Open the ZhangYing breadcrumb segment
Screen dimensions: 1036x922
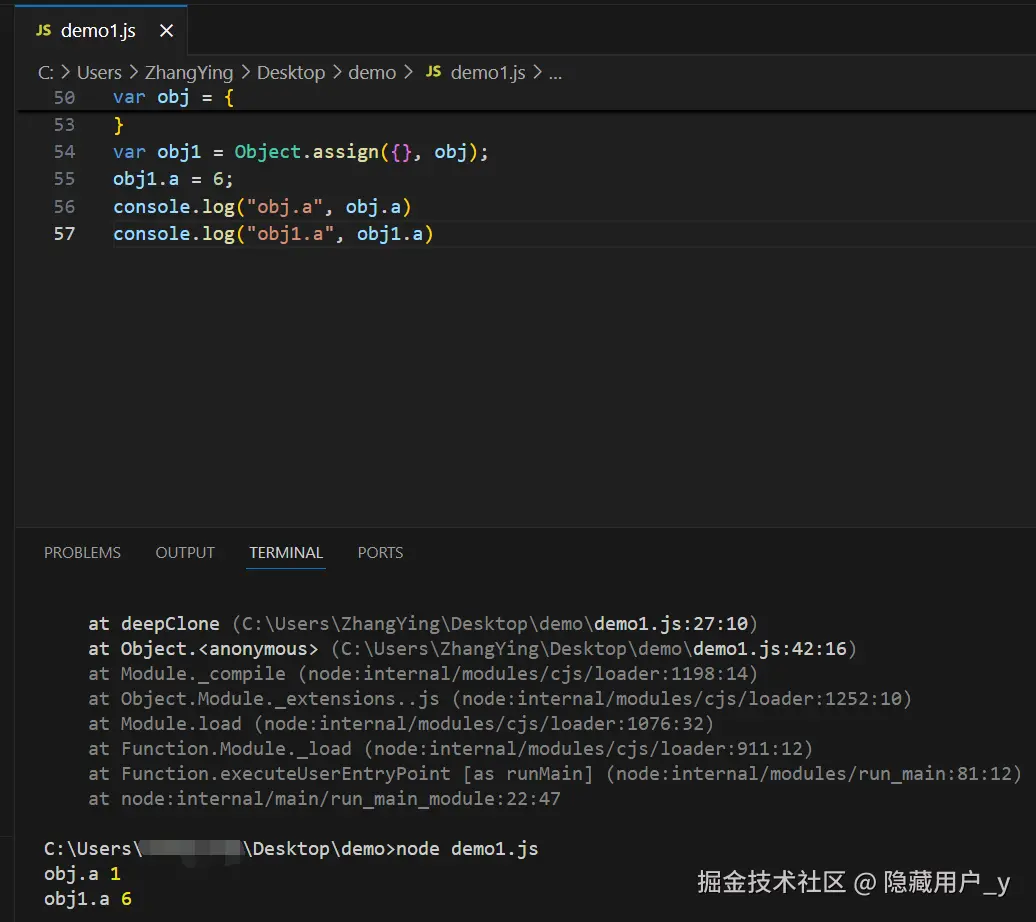pyautogui.click(x=189, y=72)
